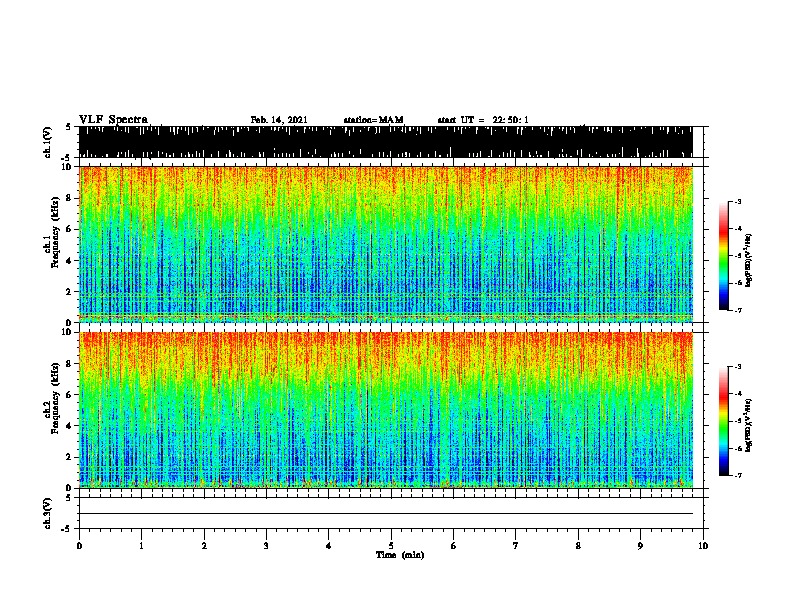Image resolution: width=792 pixels, height=612 pixels.
Task: Click tick label "1" on the Time axis
Action: pyautogui.click(x=141, y=546)
